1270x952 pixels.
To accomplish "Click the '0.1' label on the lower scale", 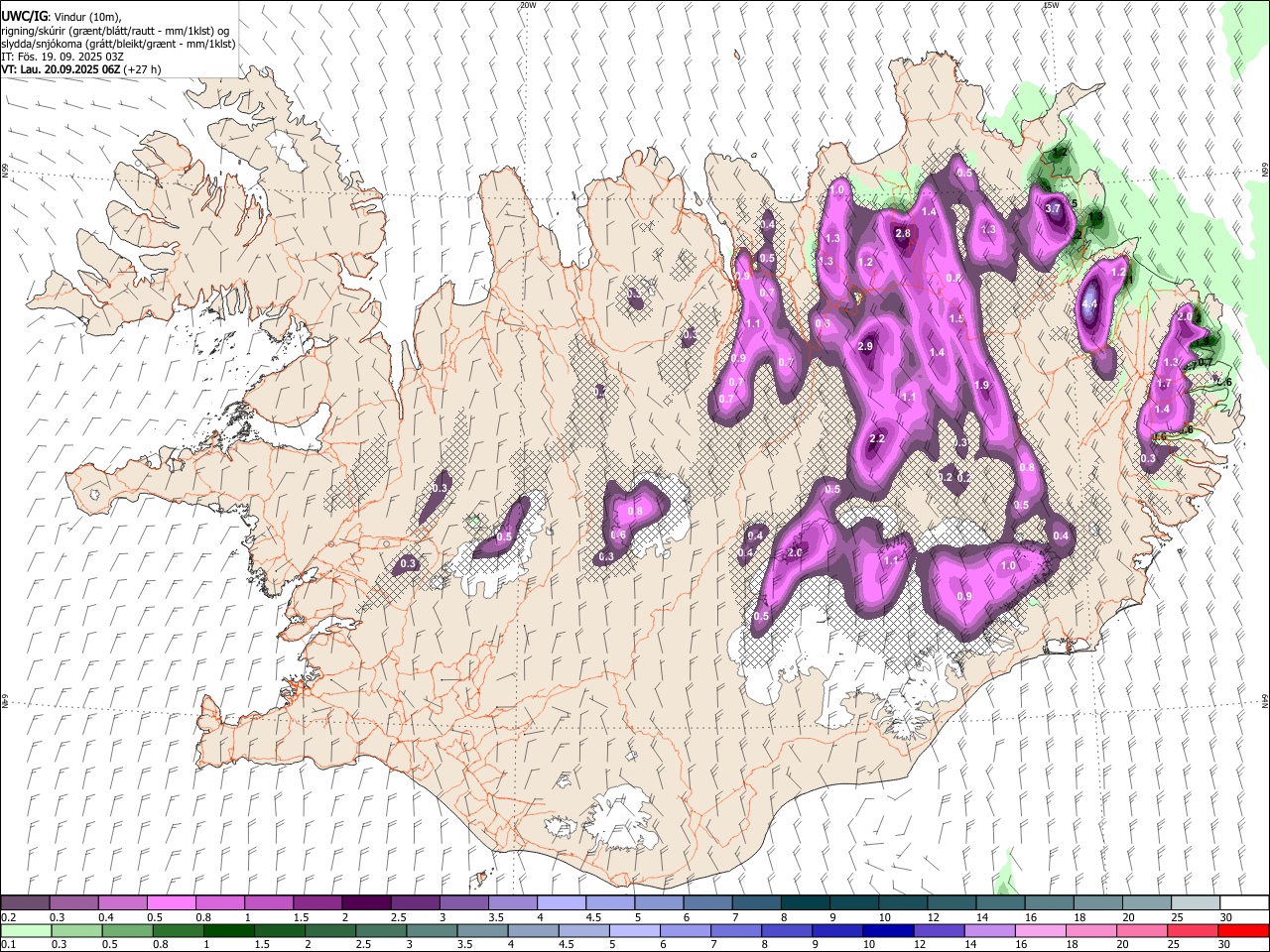I will click(x=9, y=945).
